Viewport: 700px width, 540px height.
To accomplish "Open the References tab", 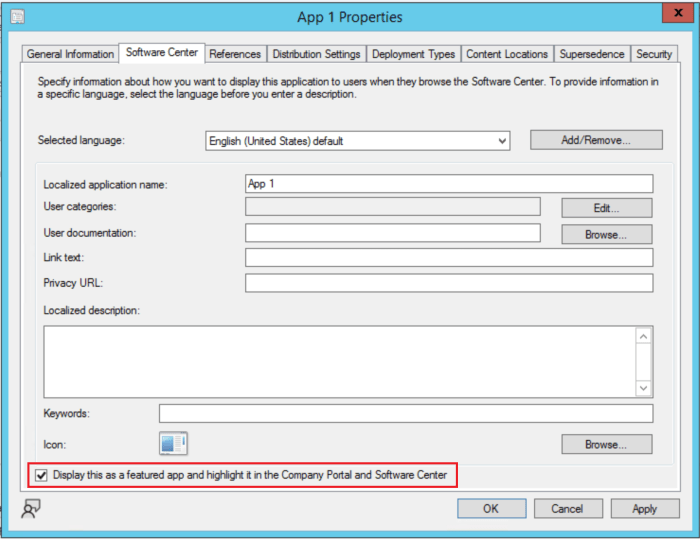I will [235, 54].
